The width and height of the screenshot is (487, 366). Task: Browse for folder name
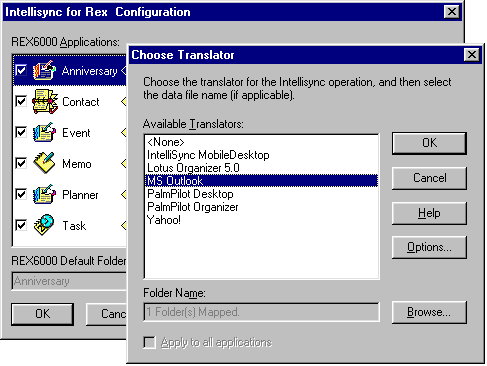tap(429, 312)
